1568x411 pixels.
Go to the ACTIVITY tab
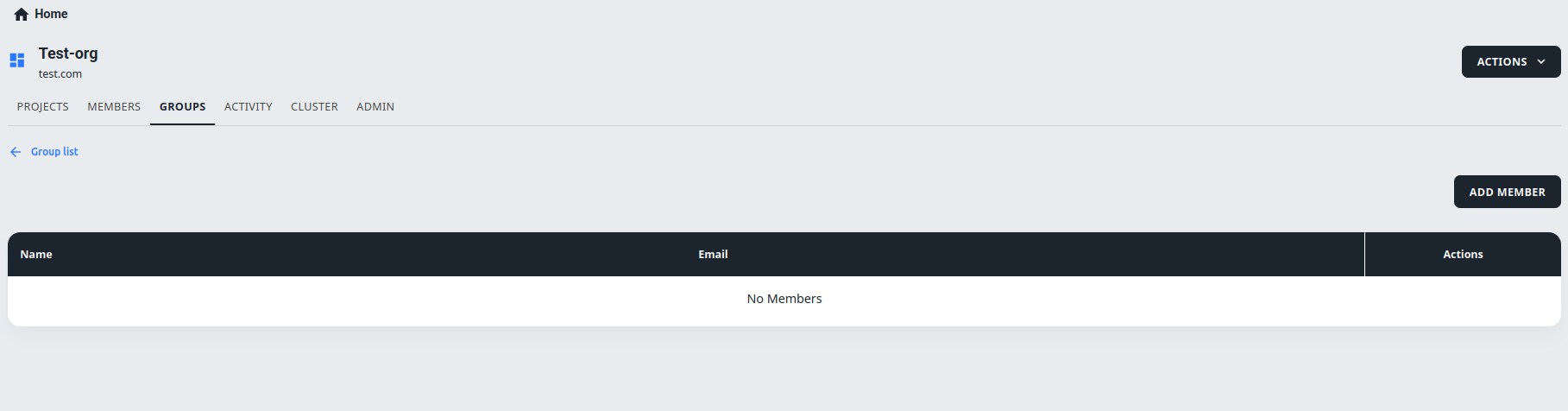point(249,107)
